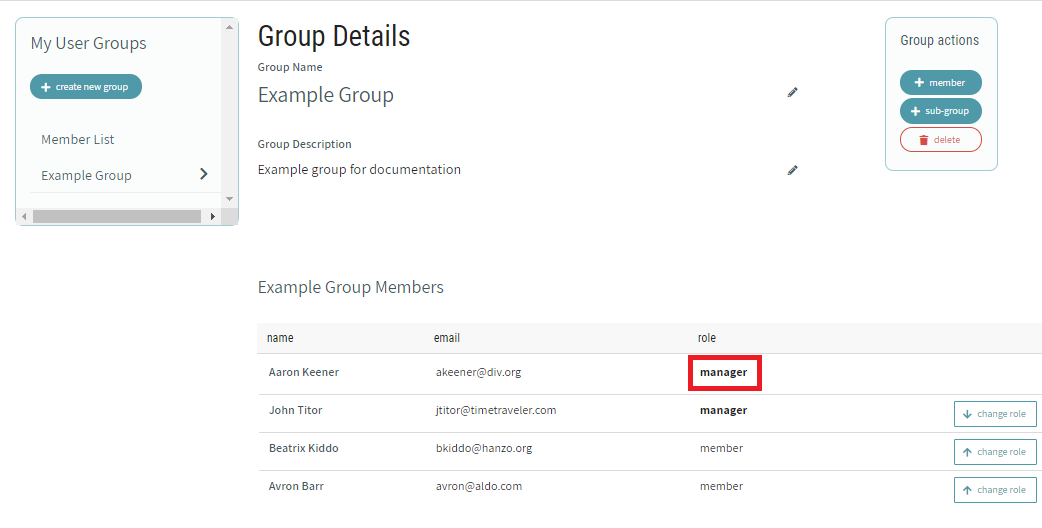This screenshot has height=528, width=1042.
Task: Select Example Group in the sidebar
Action: click(x=86, y=175)
